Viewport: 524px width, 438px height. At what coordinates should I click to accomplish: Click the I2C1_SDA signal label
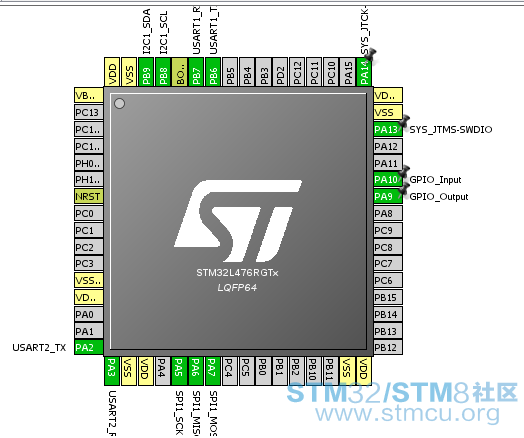click(x=146, y=32)
